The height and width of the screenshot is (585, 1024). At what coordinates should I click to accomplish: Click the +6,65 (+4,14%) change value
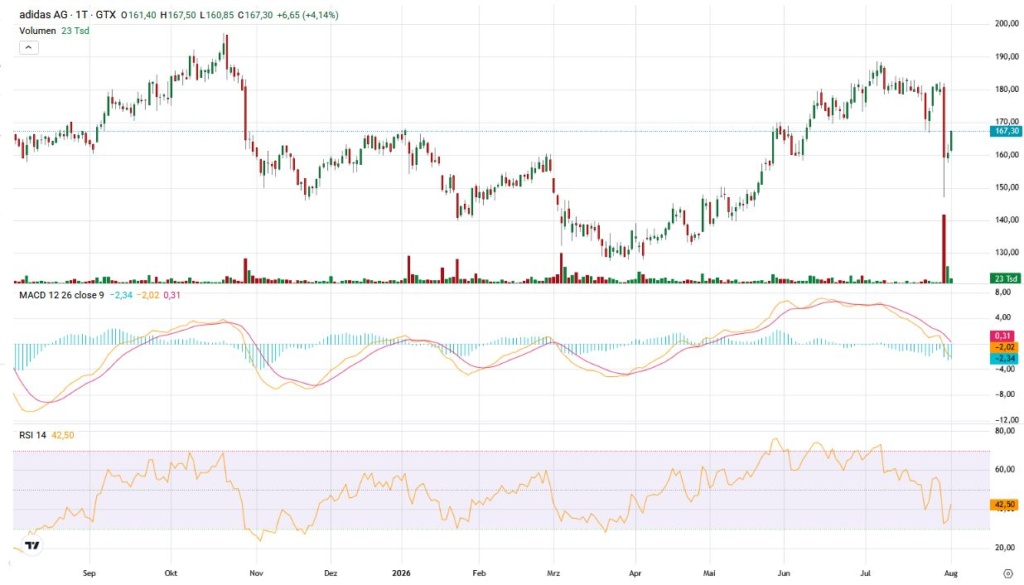coord(308,14)
